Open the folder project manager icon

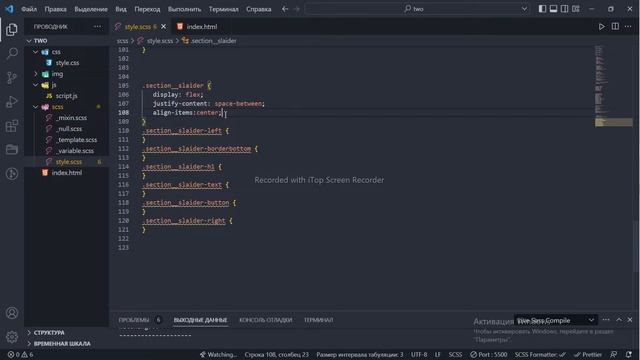(x=12, y=149)
